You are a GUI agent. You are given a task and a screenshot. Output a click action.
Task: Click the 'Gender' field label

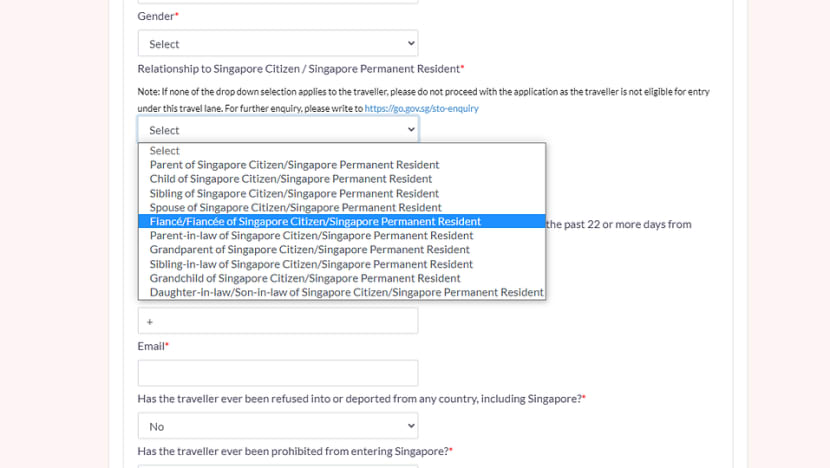click(x=158, y=16)
